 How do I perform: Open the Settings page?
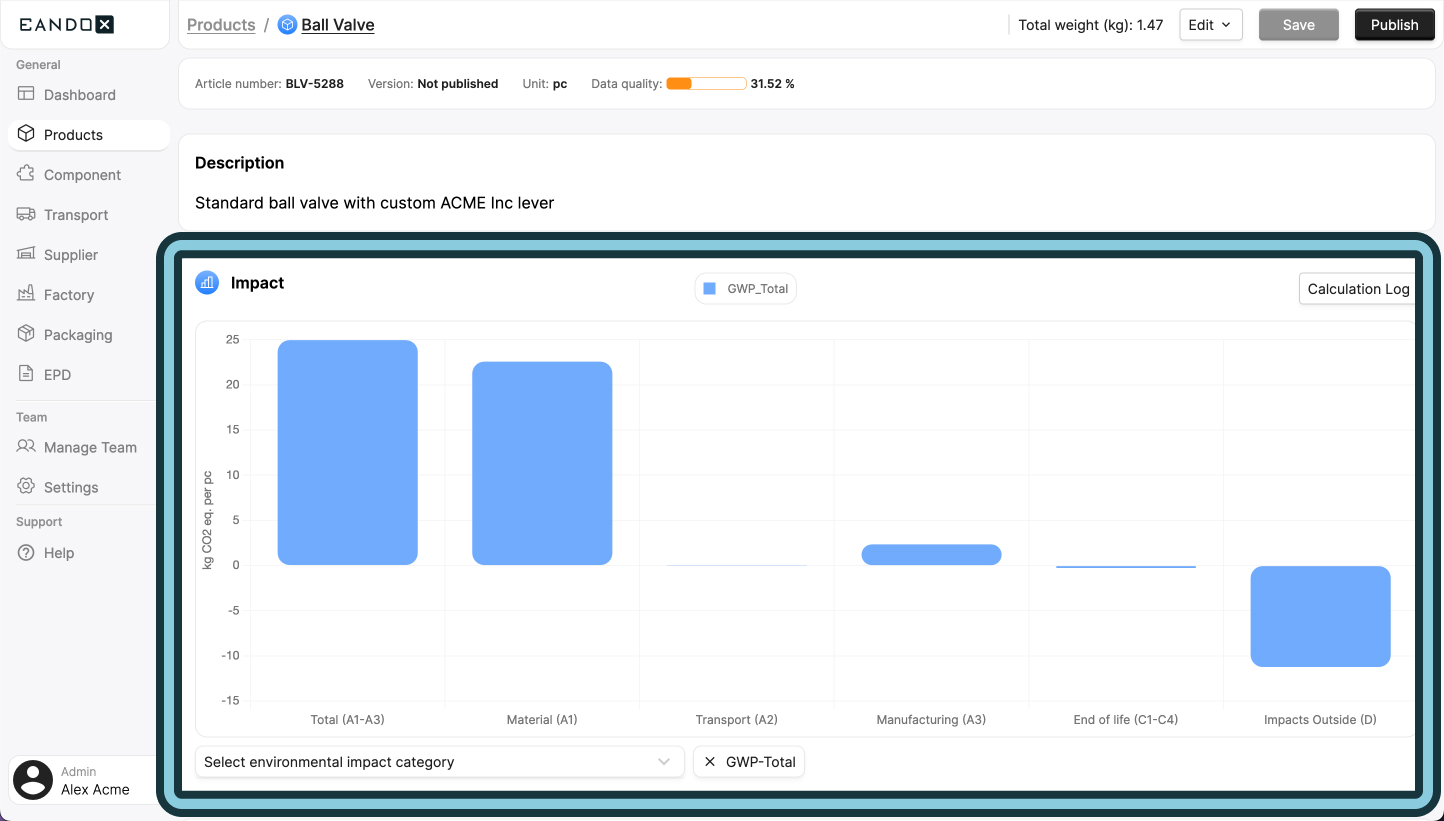pos(68,486)
